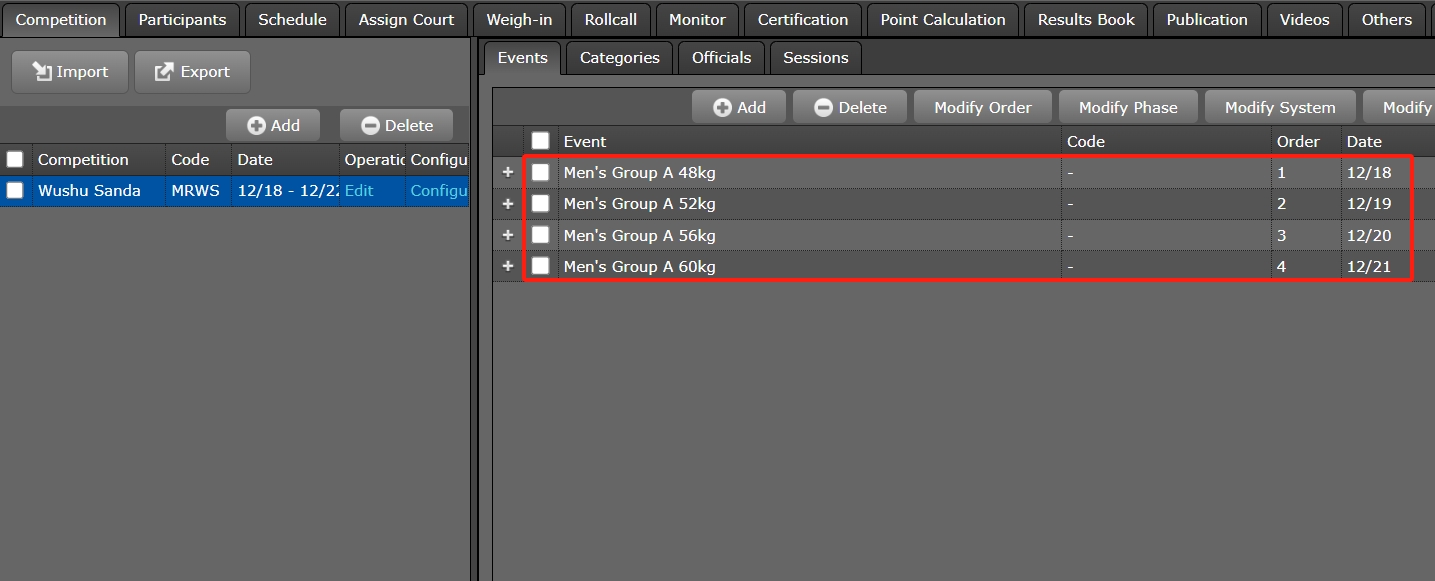Click the Export icon button
Image resolution: width=1435 pixels, height=581 pixels.
[x=192, y=72]
